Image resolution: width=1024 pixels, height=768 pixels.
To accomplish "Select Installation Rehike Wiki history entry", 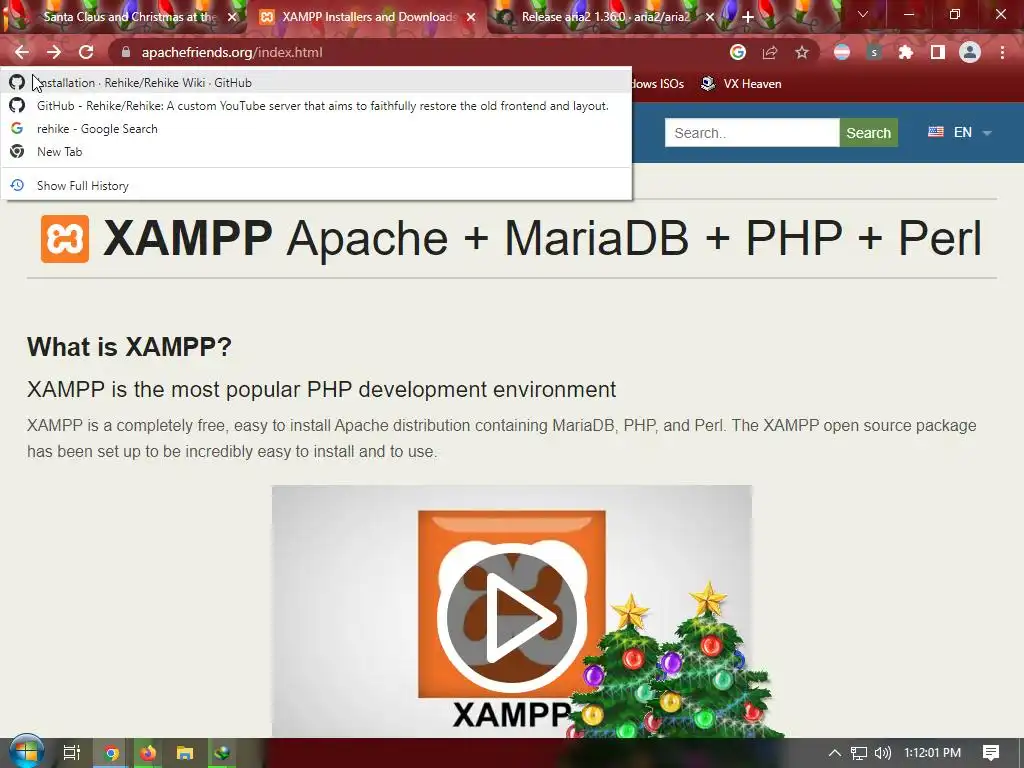I will (316, 82).
